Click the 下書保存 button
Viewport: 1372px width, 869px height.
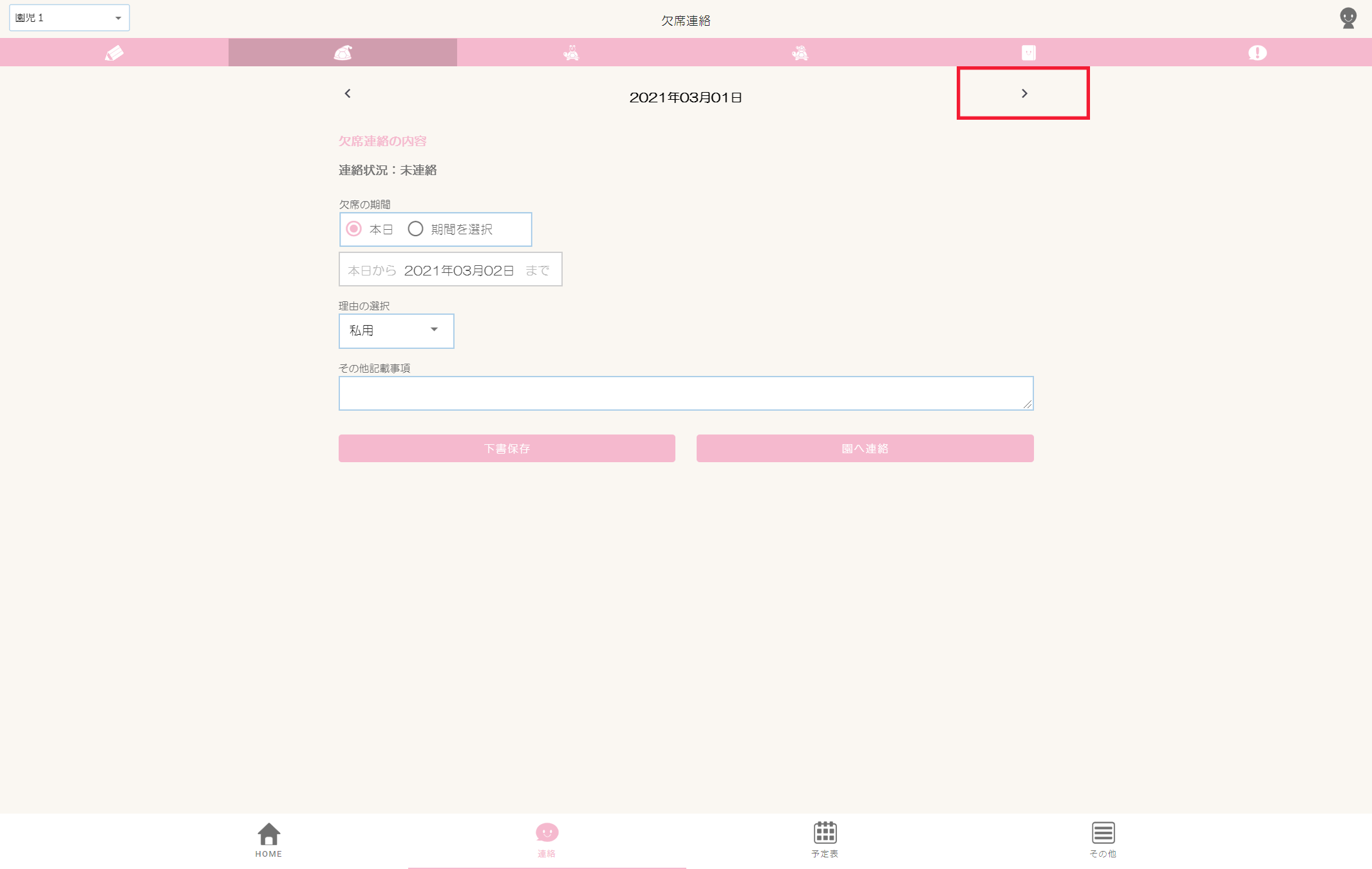pos(507,448)
